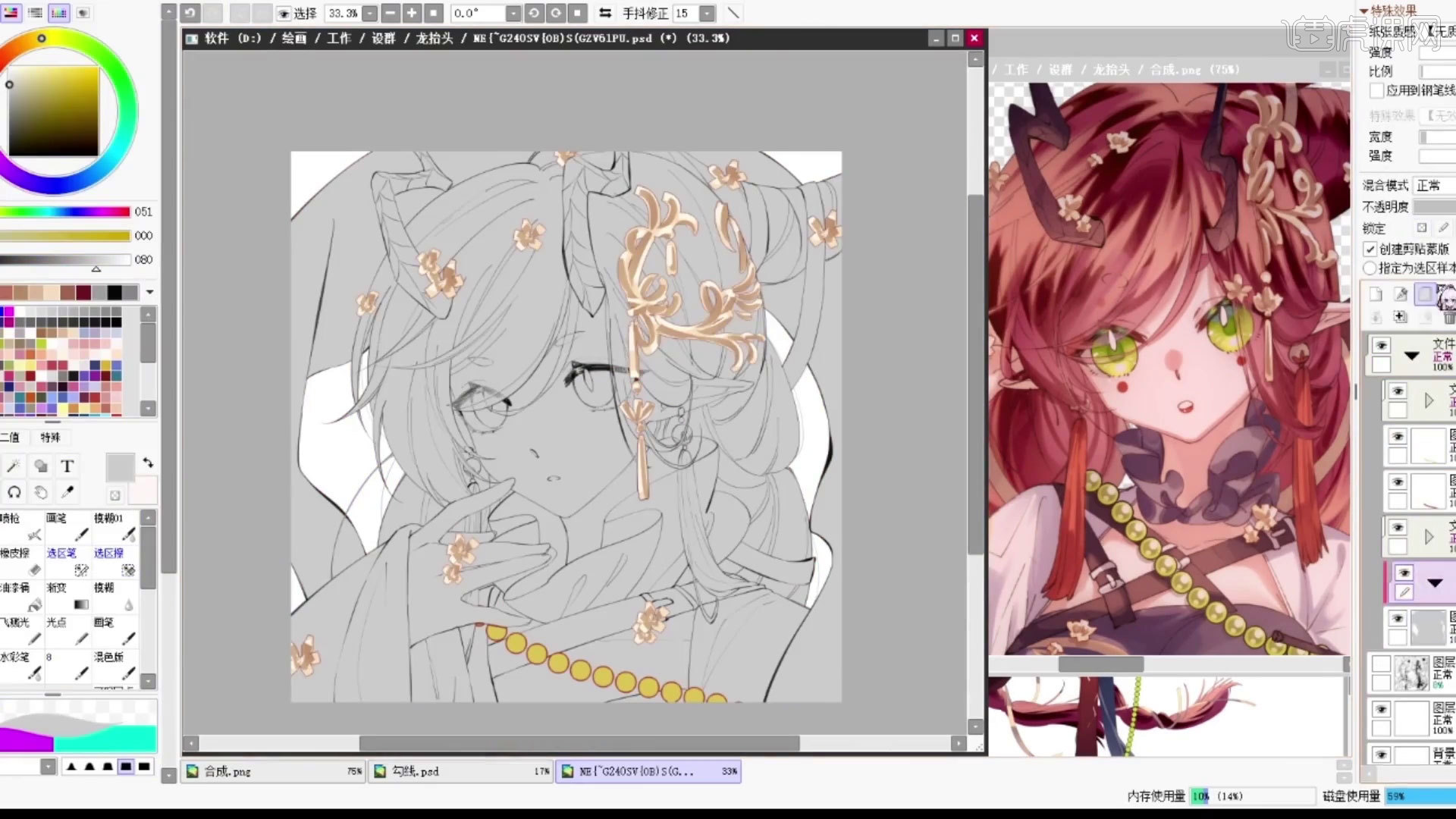Image resolution: width=1456 pixels, height=819 pixels.
Task: Open the zoom percentage dropdown
Action: [x=369, y=14]
